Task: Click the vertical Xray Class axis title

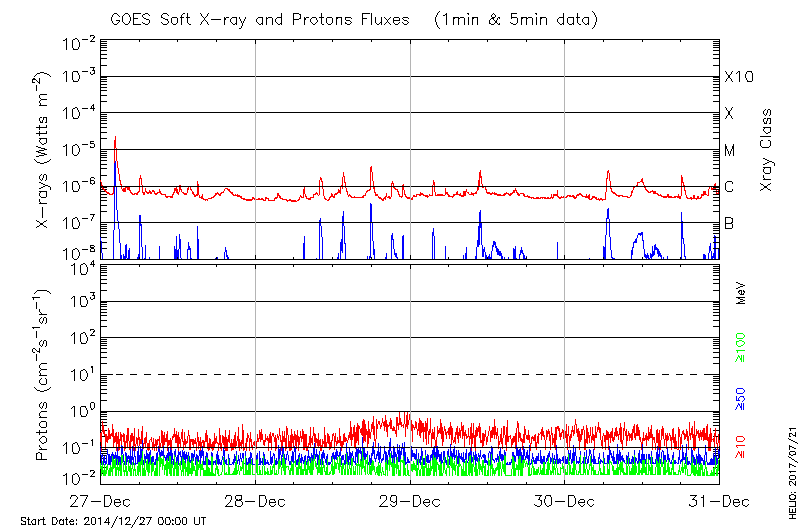Action: tap(766, 150)
